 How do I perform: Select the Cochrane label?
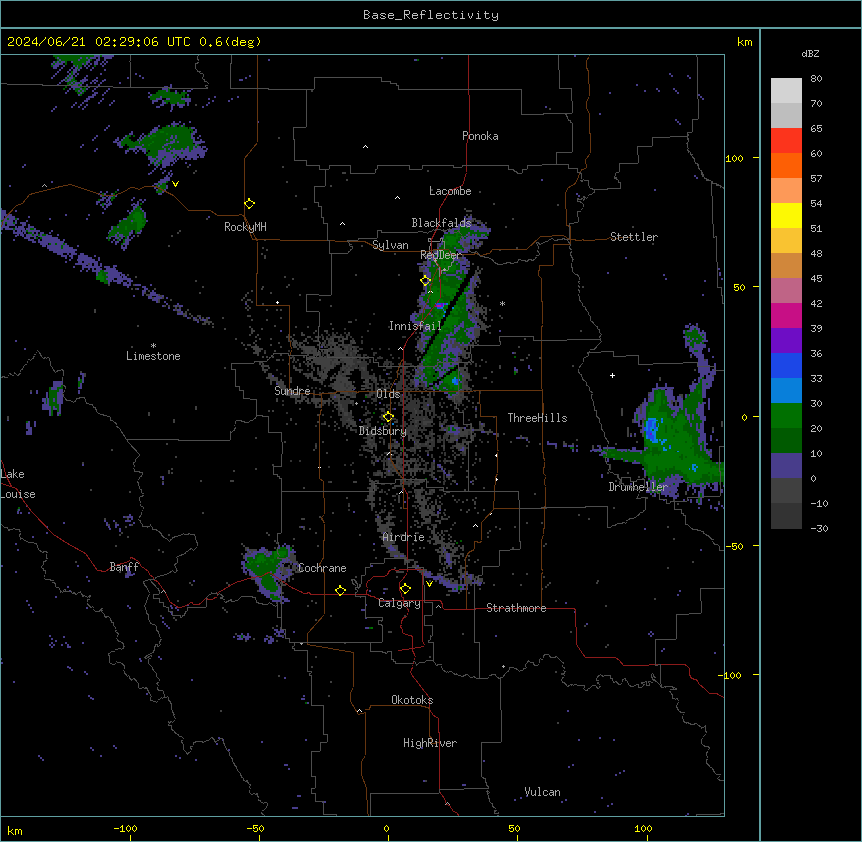pos(322,568)
